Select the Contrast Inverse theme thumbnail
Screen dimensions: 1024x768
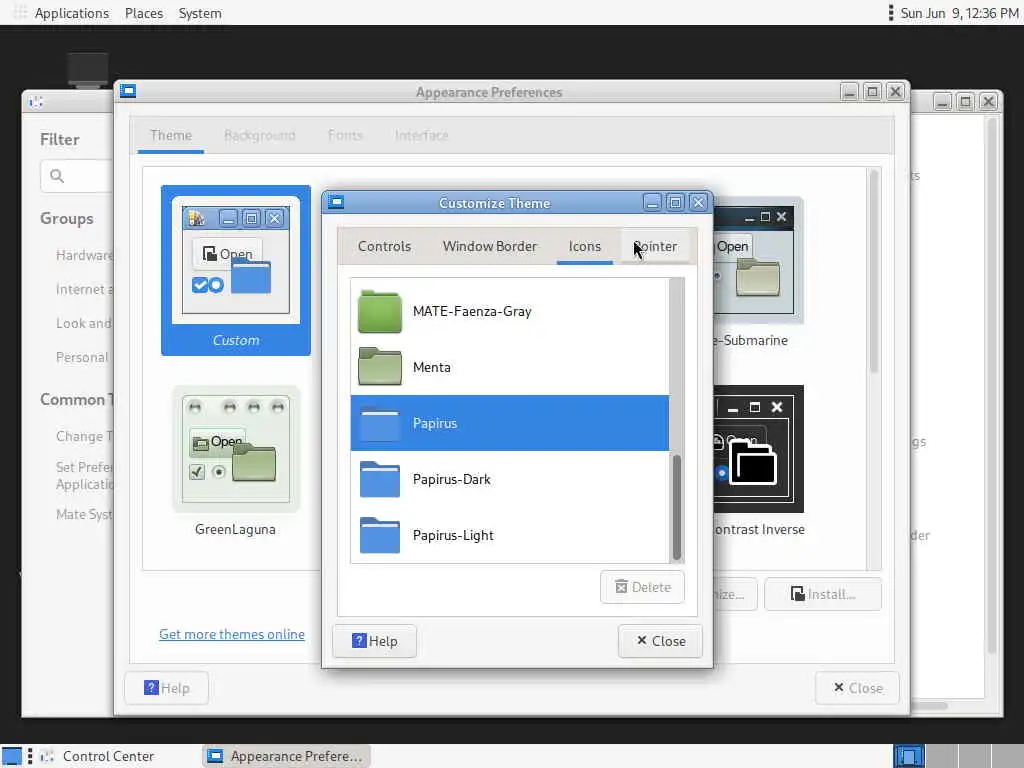coord(758,461)
